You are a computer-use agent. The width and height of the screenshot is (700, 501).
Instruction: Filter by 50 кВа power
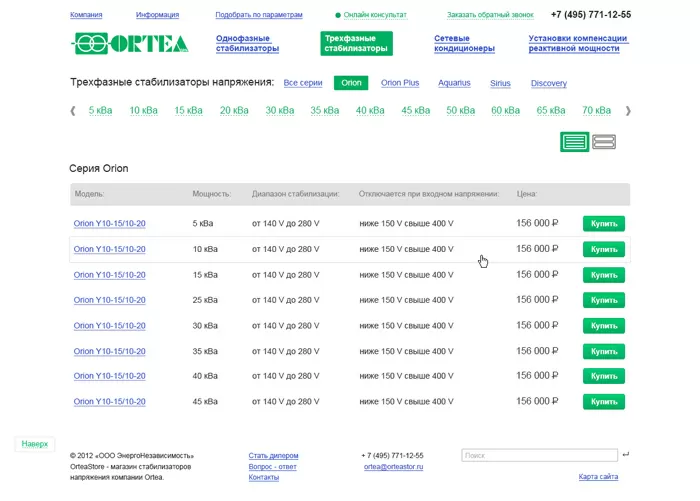pyautogui.click(x=461, y=110)
